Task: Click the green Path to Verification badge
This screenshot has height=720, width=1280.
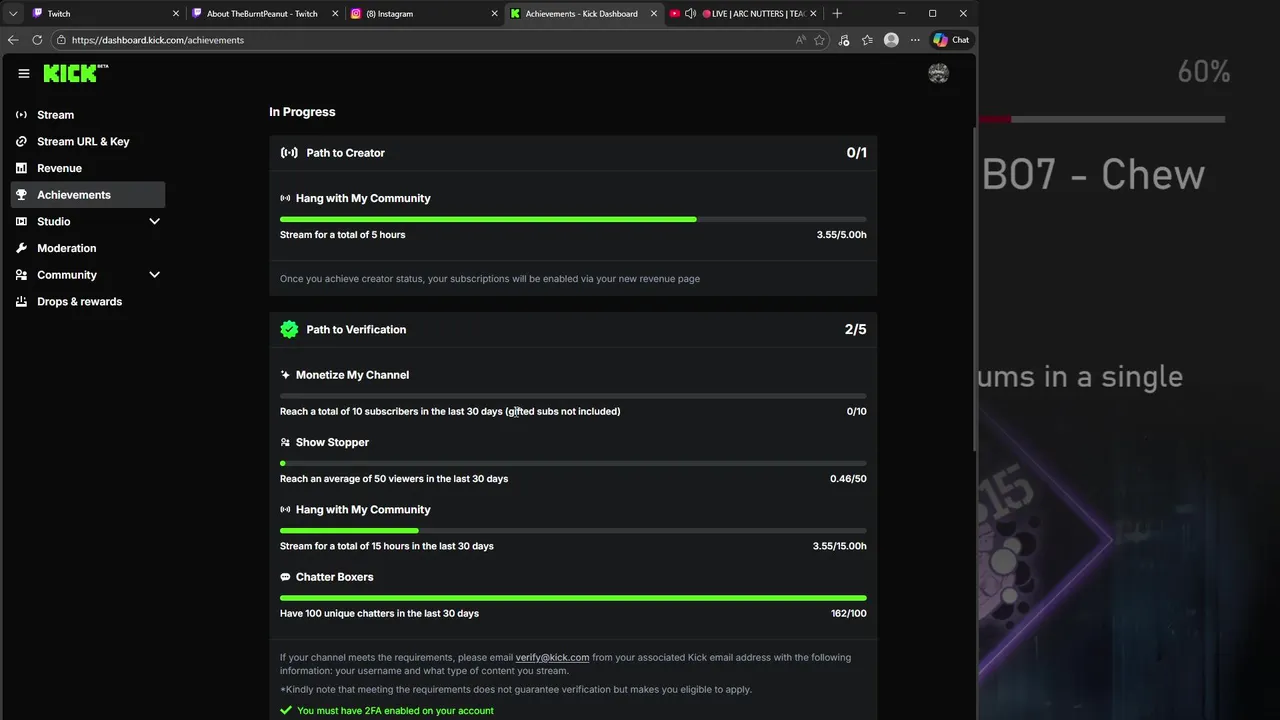Action: 289,329
